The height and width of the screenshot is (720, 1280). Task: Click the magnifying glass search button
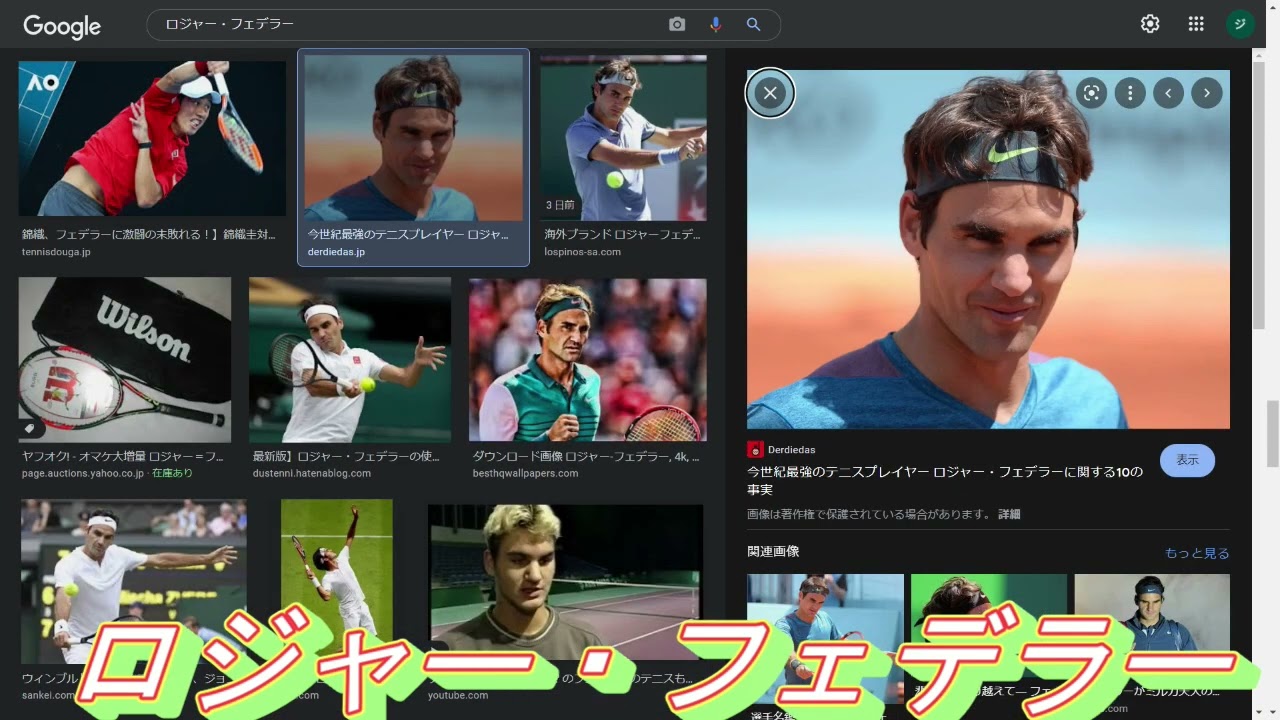point(753,24)
